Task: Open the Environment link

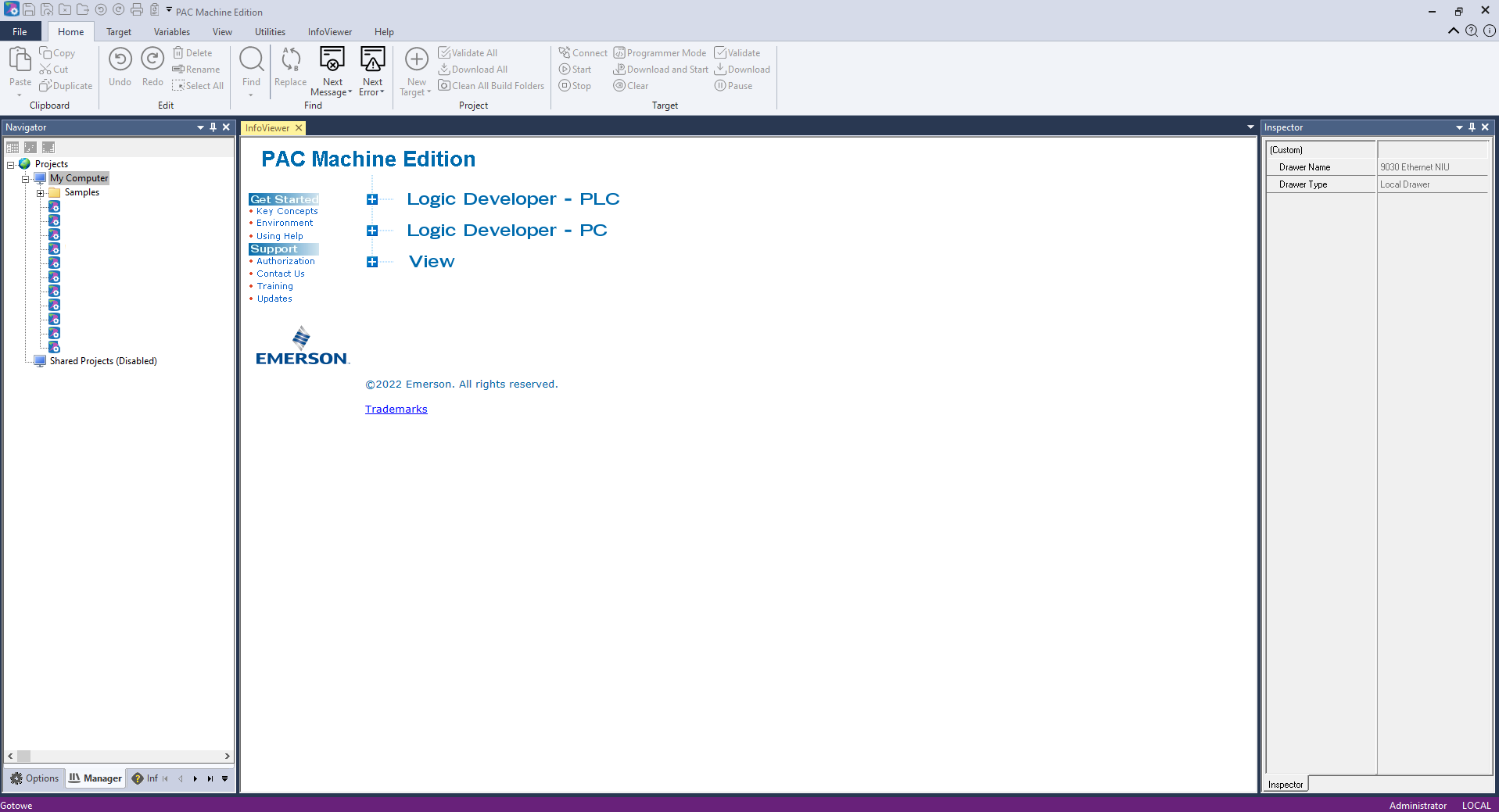Action: (285, 223)
